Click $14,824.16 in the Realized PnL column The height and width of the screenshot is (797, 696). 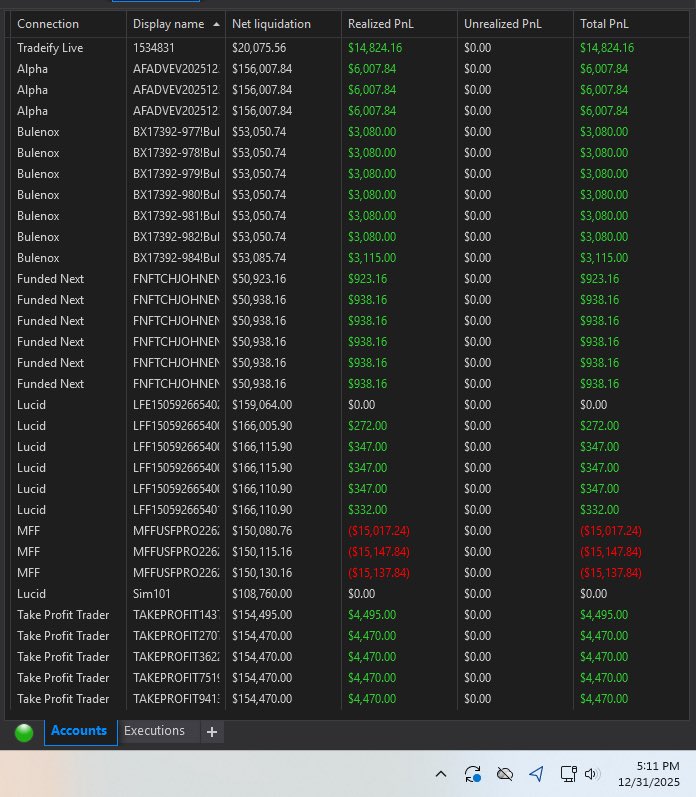pyautogui.click(x=375, y=48)
